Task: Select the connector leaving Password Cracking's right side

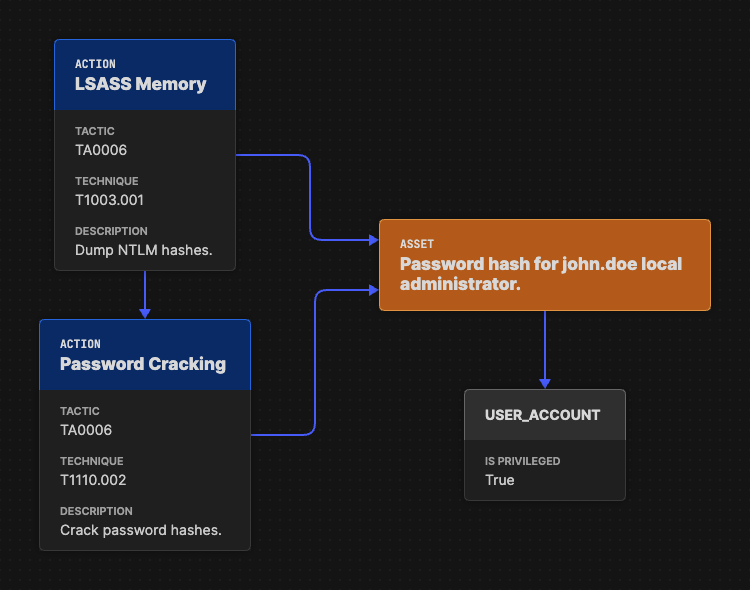Action: [285, 435]
